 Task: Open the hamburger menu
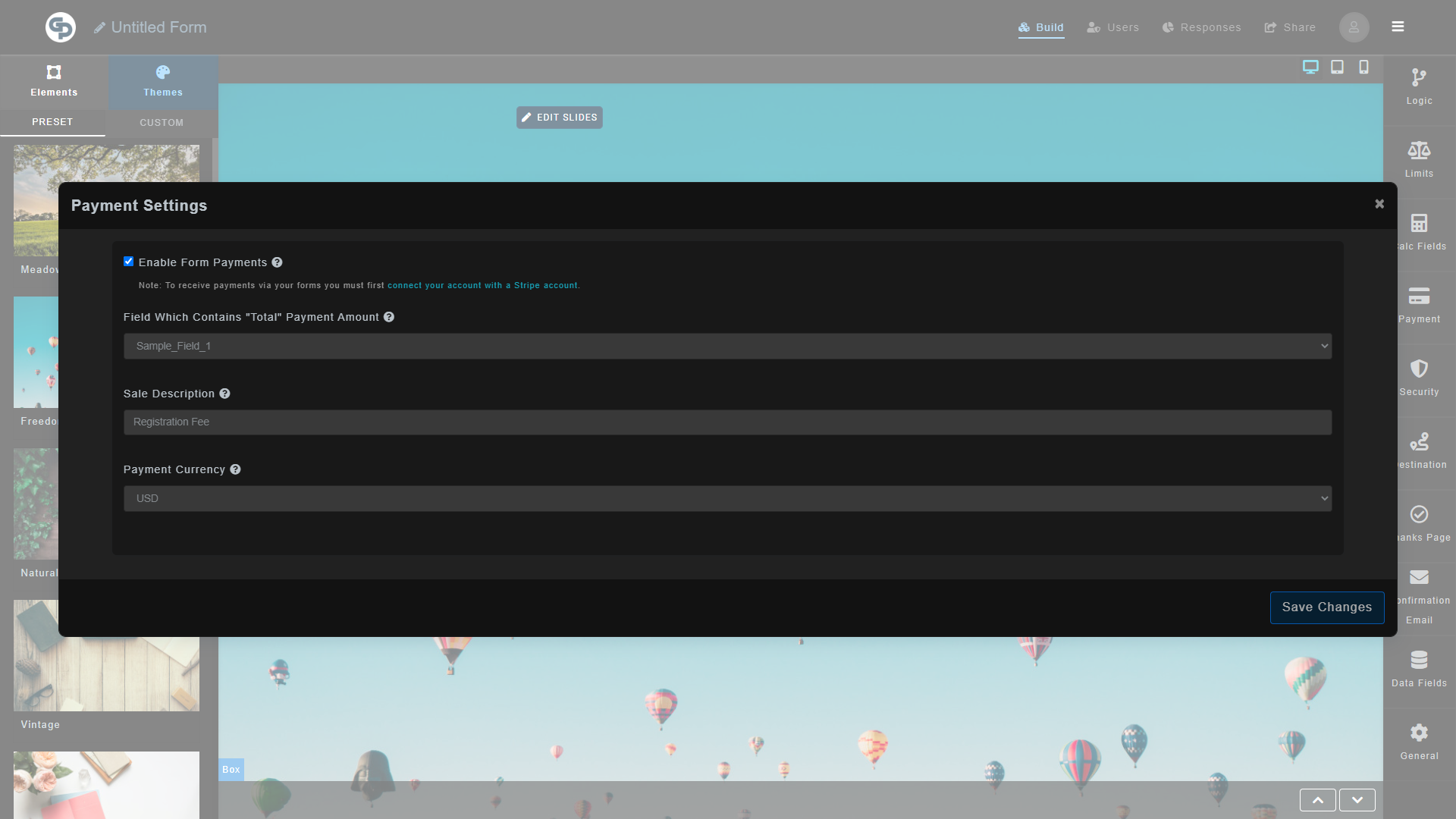1398,26
